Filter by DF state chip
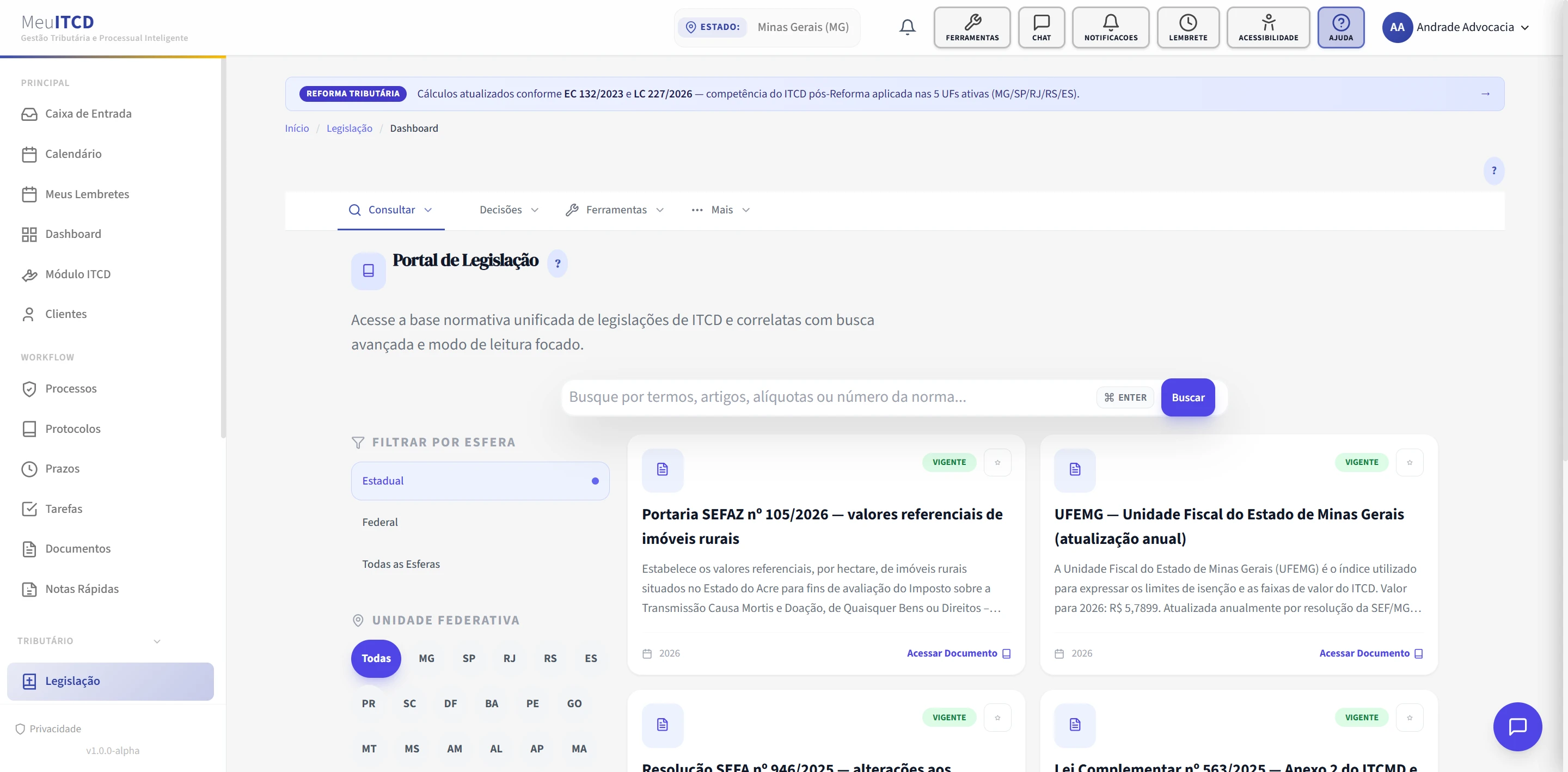Image resolution: width=1568 pixels, height=772 pixels. [450, 703]
